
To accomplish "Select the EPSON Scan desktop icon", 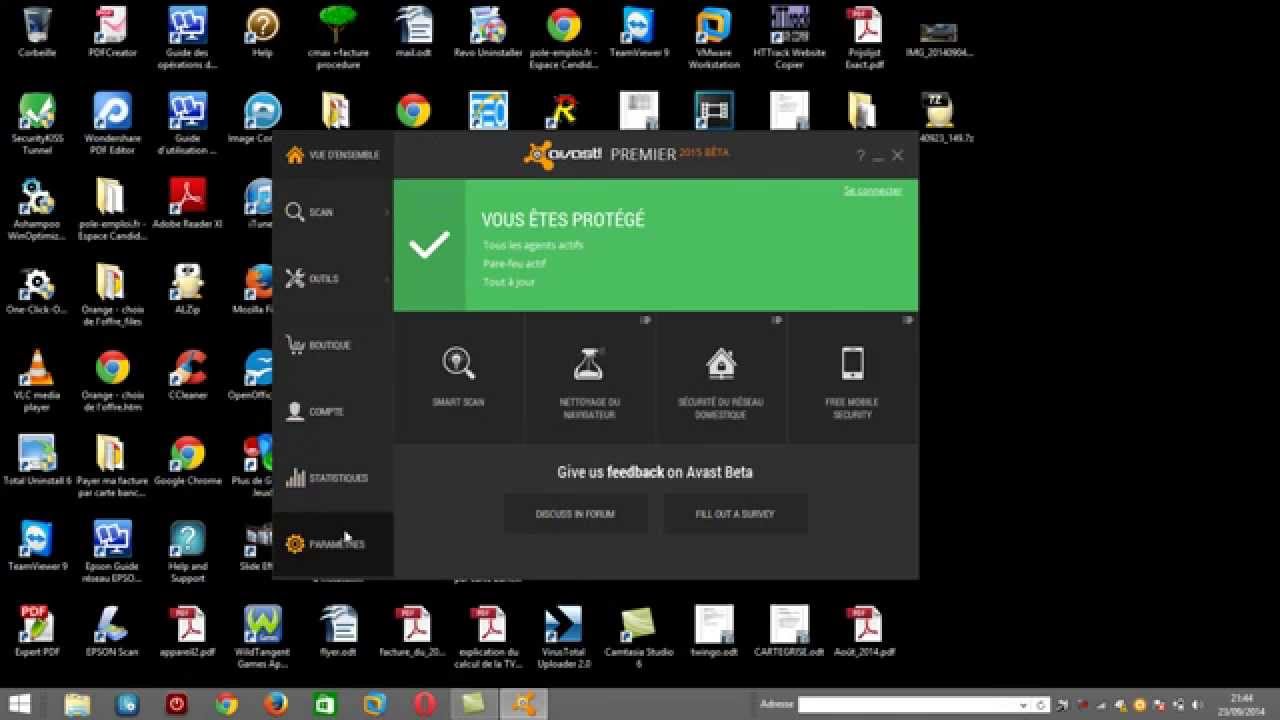I will (112, 631).
